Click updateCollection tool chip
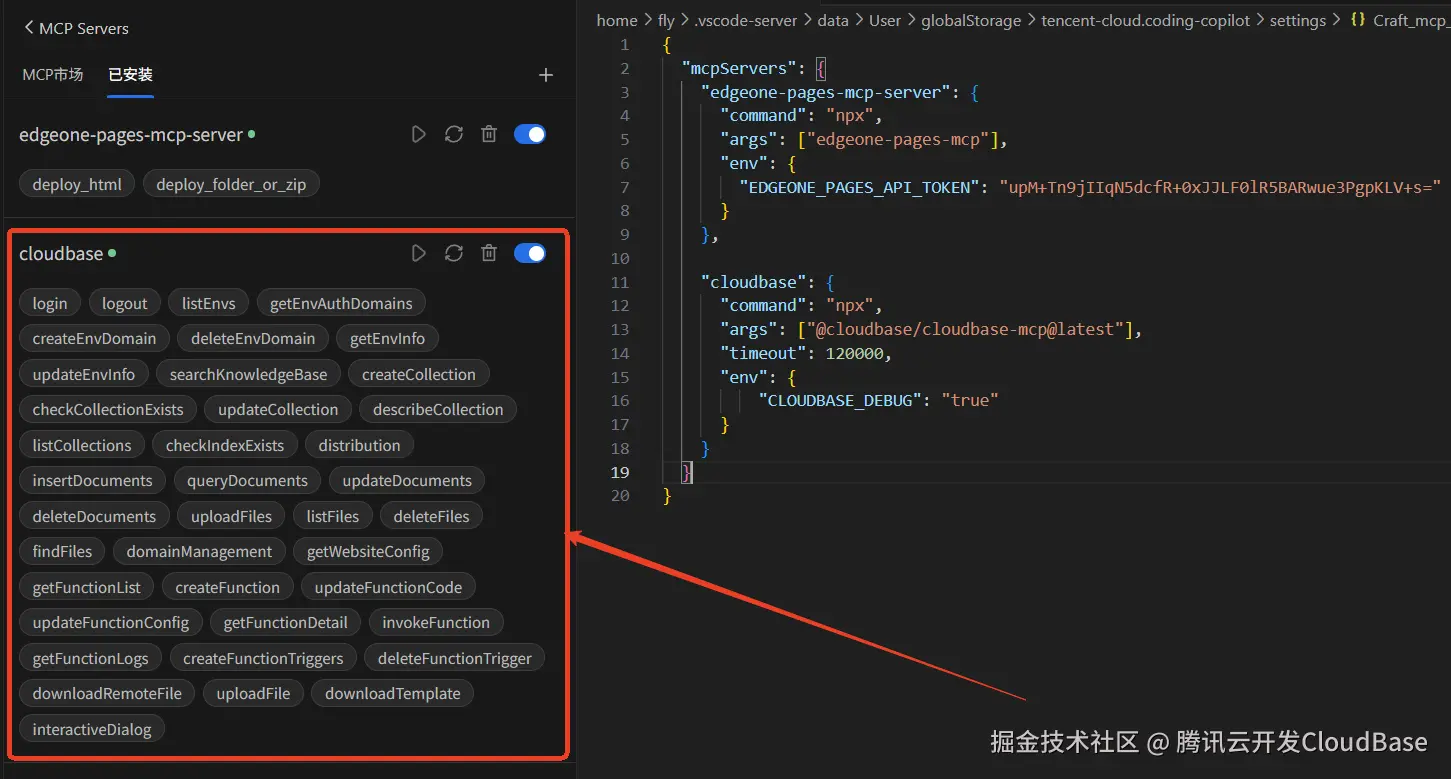Image resolution: width=1451 pixels, height=779 pixels. pos(278,409)
